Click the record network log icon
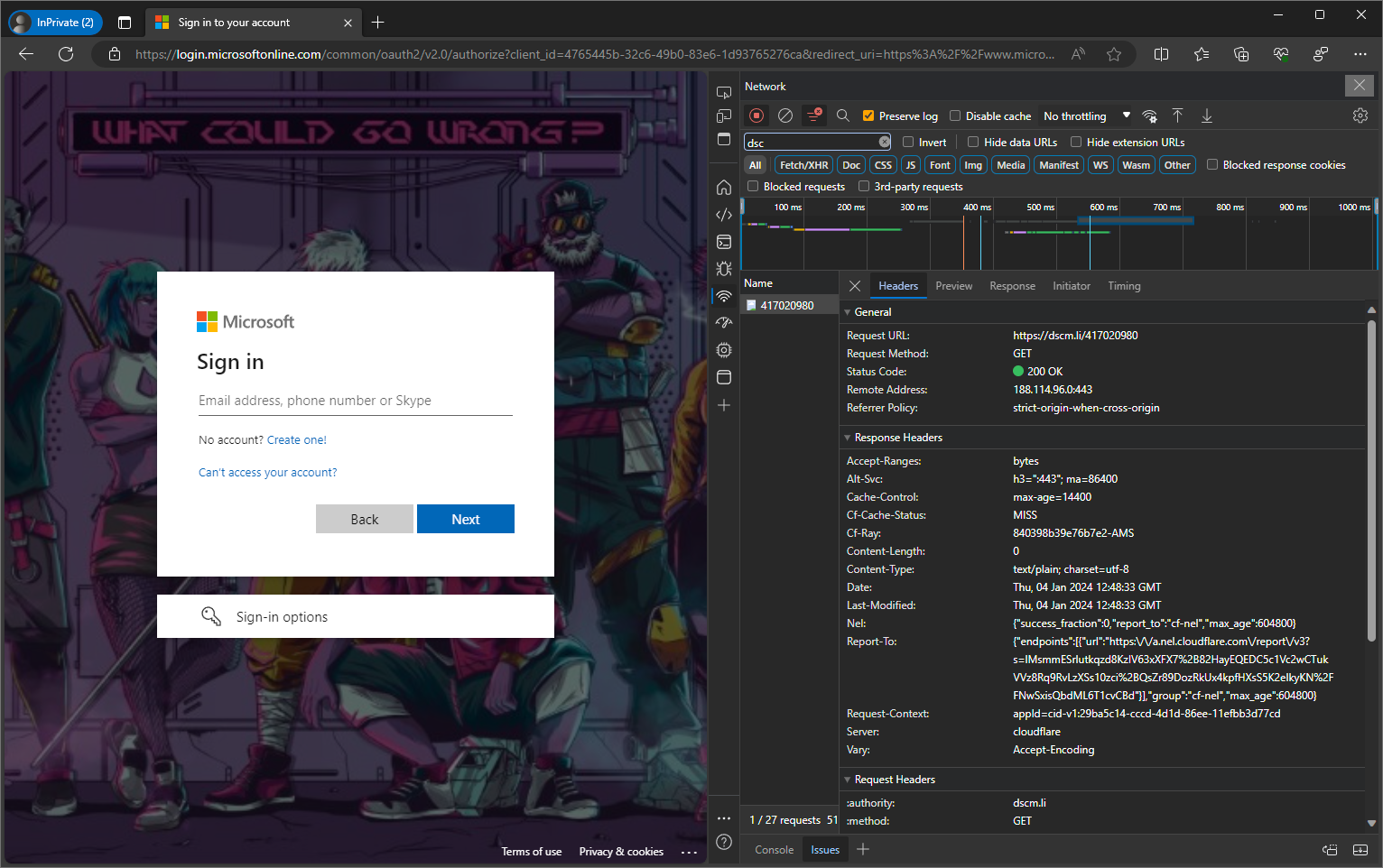1383x868 pixels. (756, 115)
